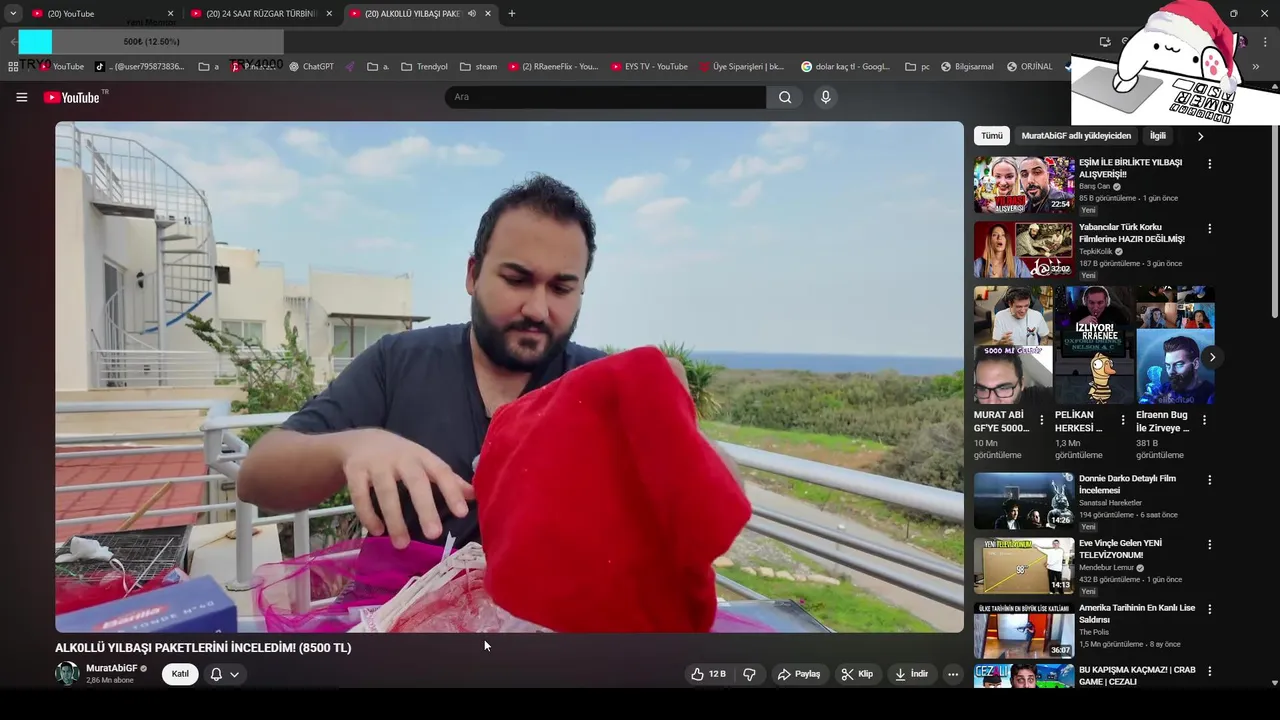Open the EYS TV - YouTube bookmark
1280x720 pixels.
[648, 67]
